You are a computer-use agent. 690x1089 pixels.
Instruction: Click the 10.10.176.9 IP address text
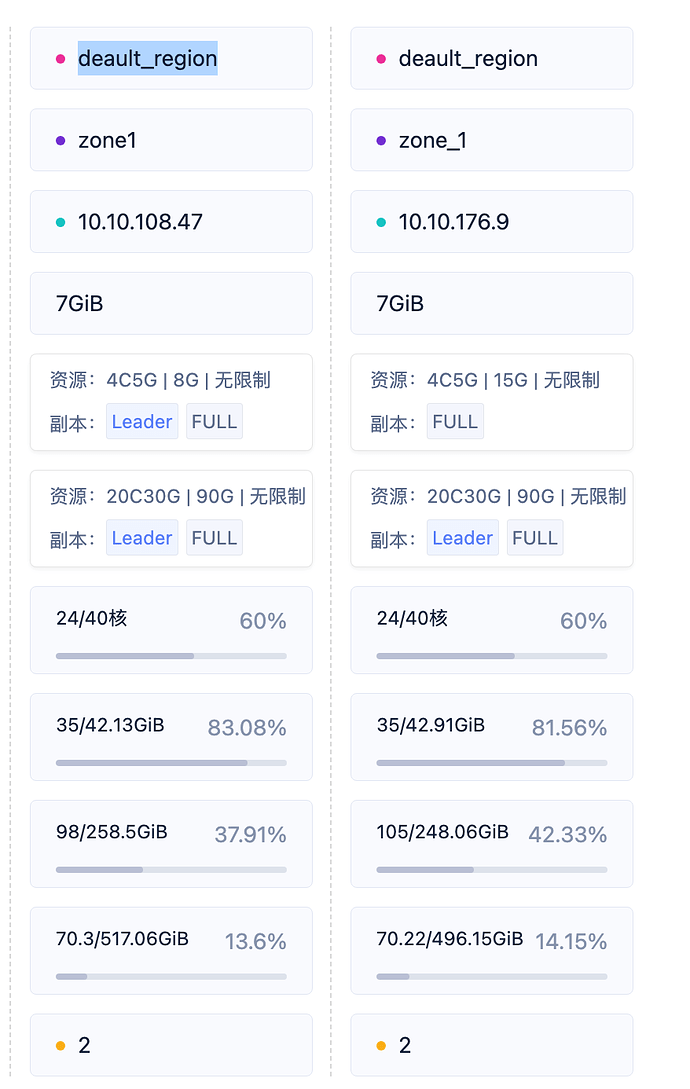[454, 222]
